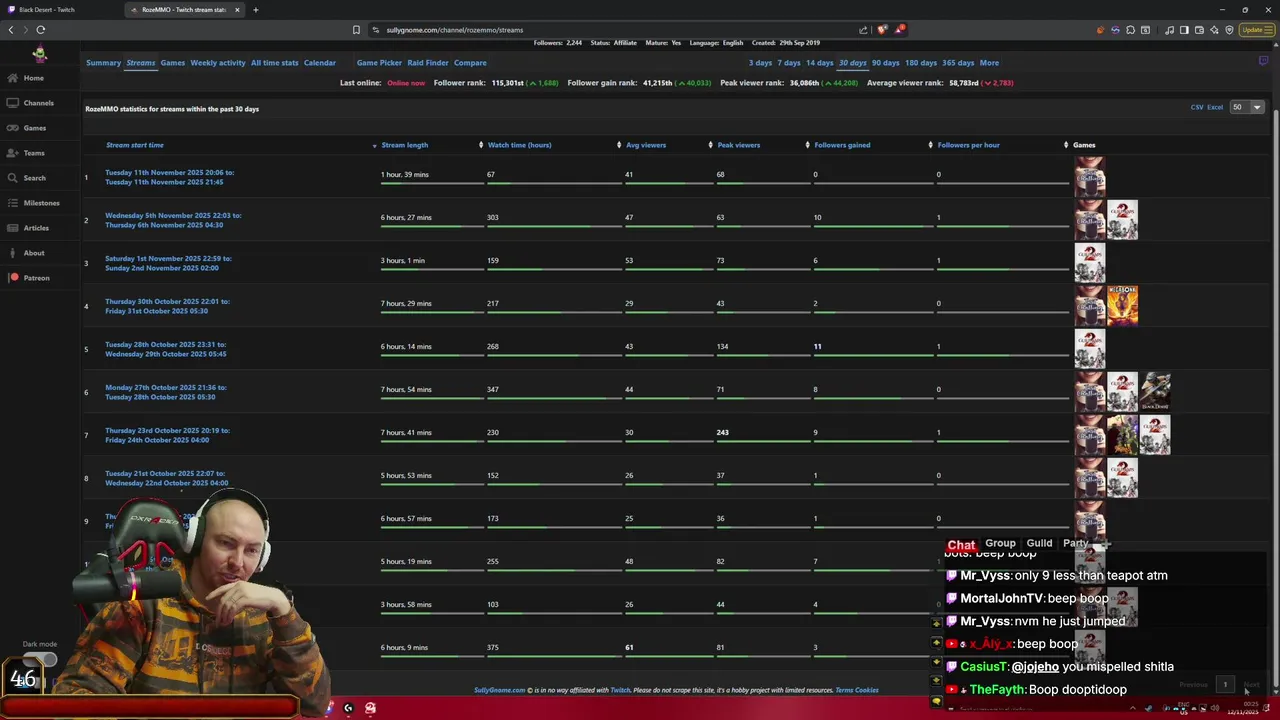The image size is (1280, 720).
Task: Bookmark this page using the bookmark icon
Action: 356,30
